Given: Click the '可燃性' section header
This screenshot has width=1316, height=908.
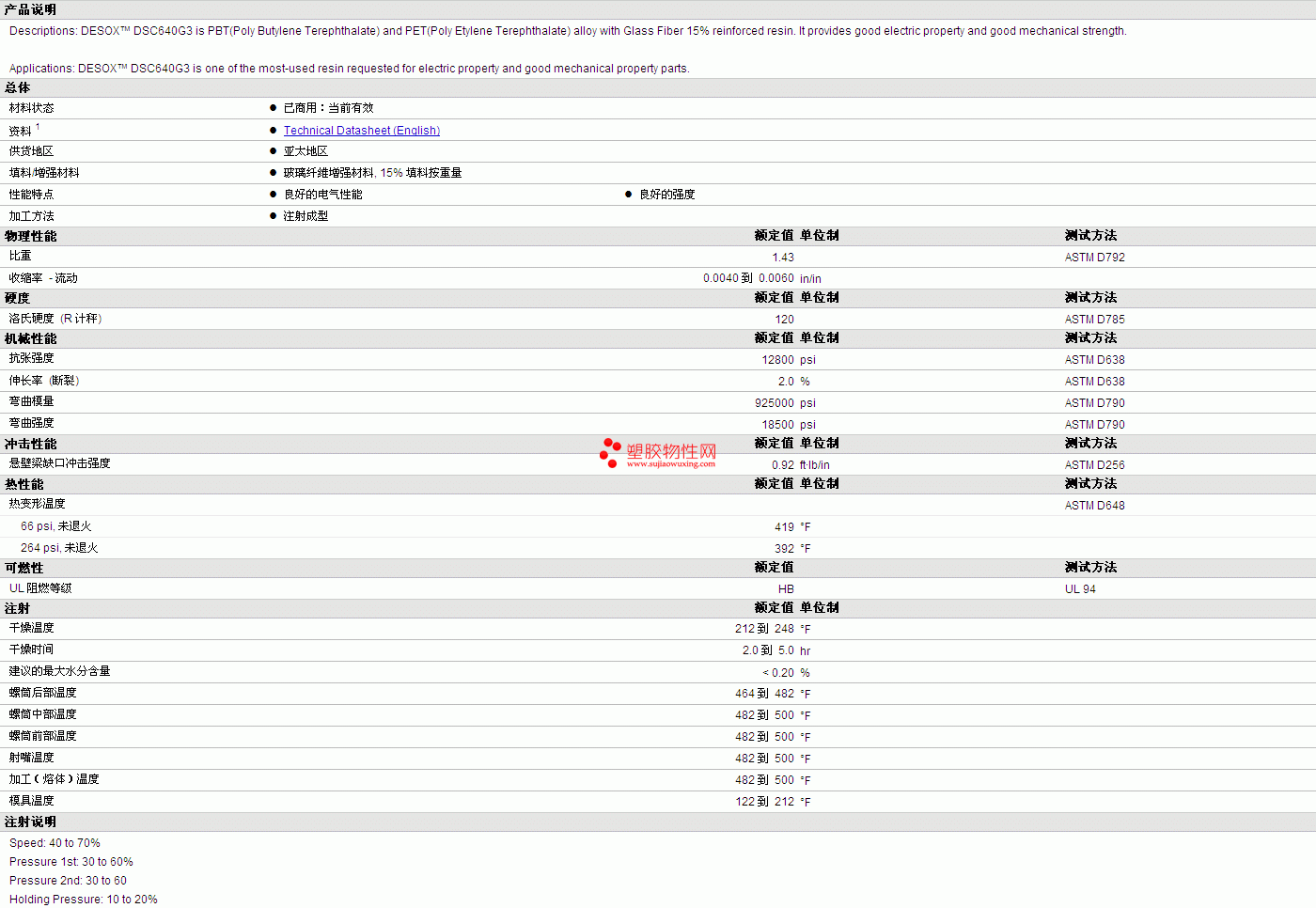Looking at the screenshot, I should (24, 568).
